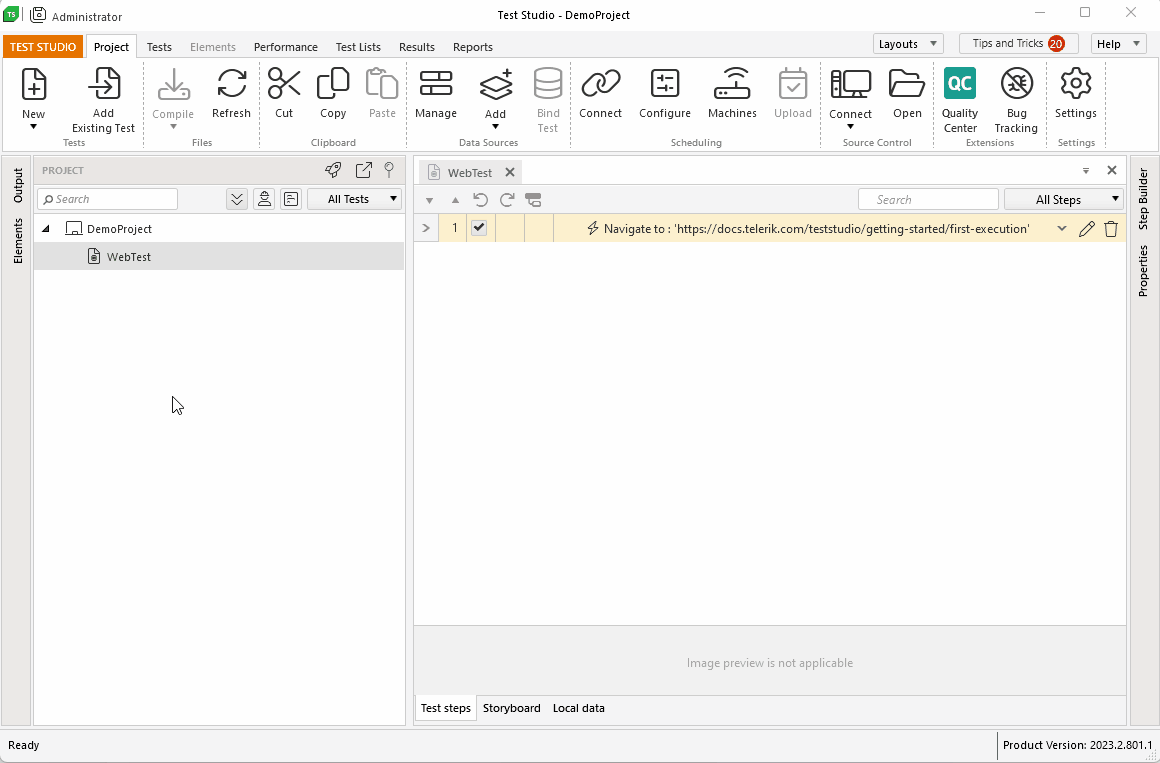Click the step layout icon after Redo
Screen dimensions: 1160x763
click(533, 200)
